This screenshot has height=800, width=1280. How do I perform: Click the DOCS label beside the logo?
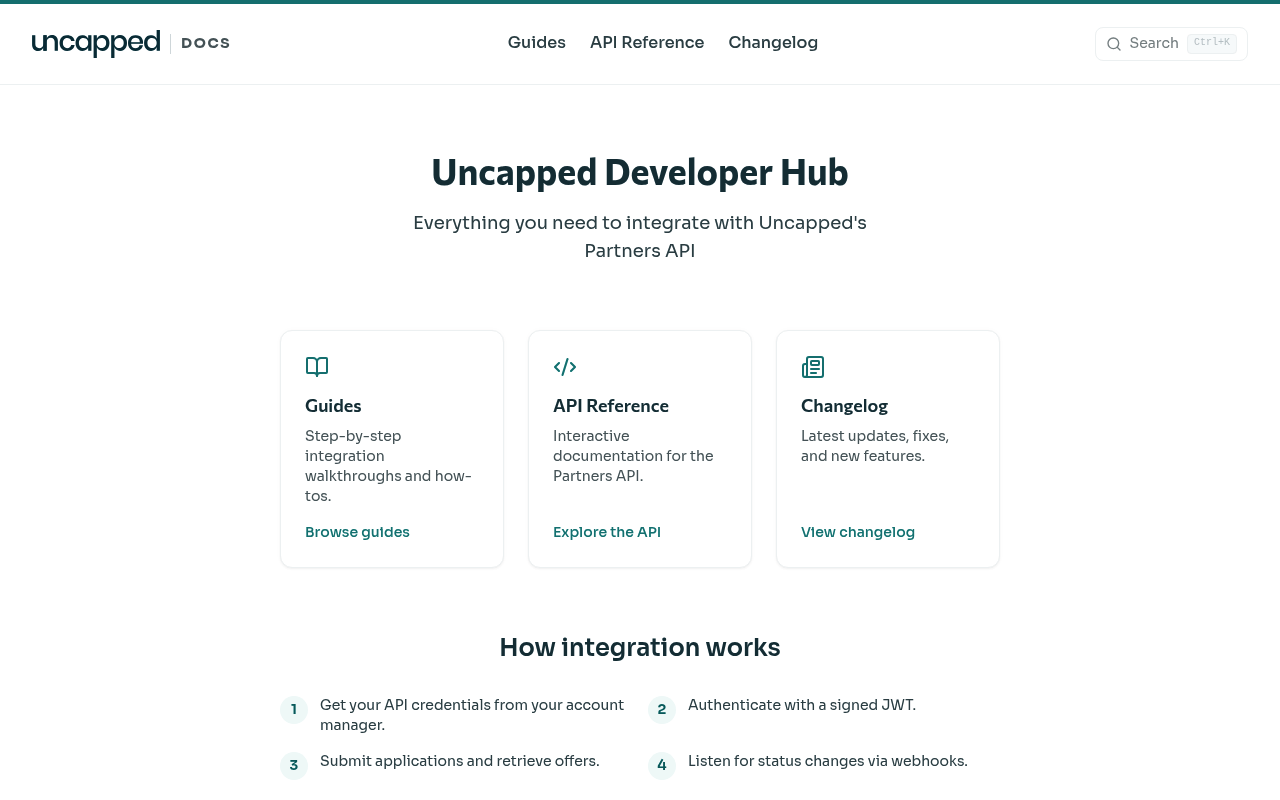pyautogui.click(x=206, y=43)
